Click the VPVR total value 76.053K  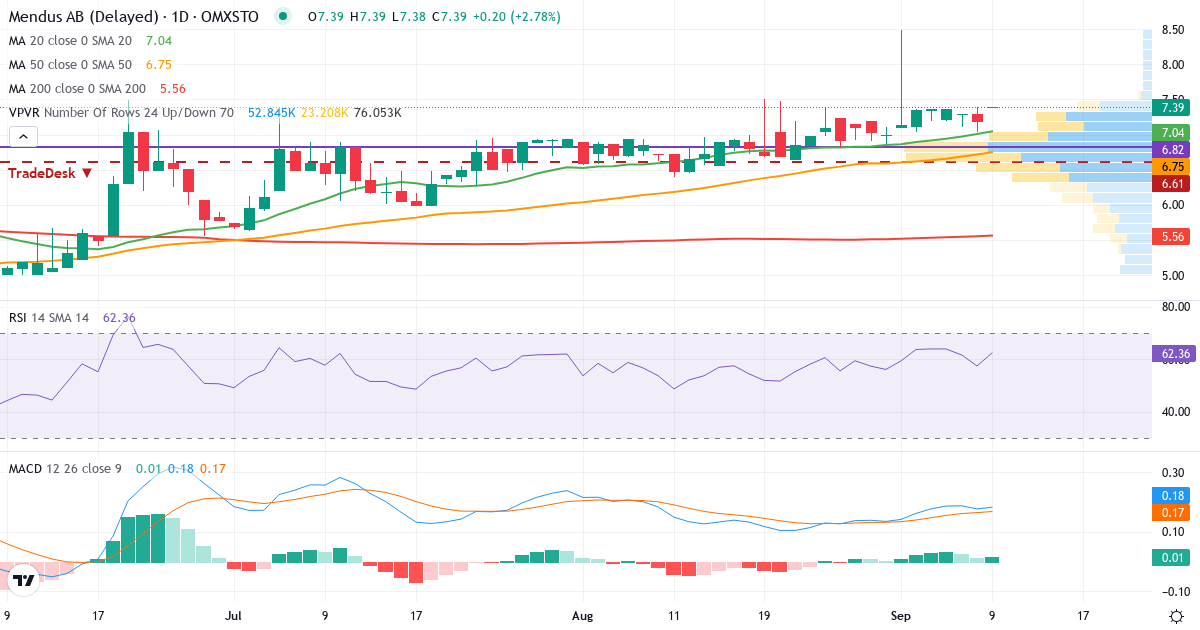pyautogui.click(x=377, y=113)
